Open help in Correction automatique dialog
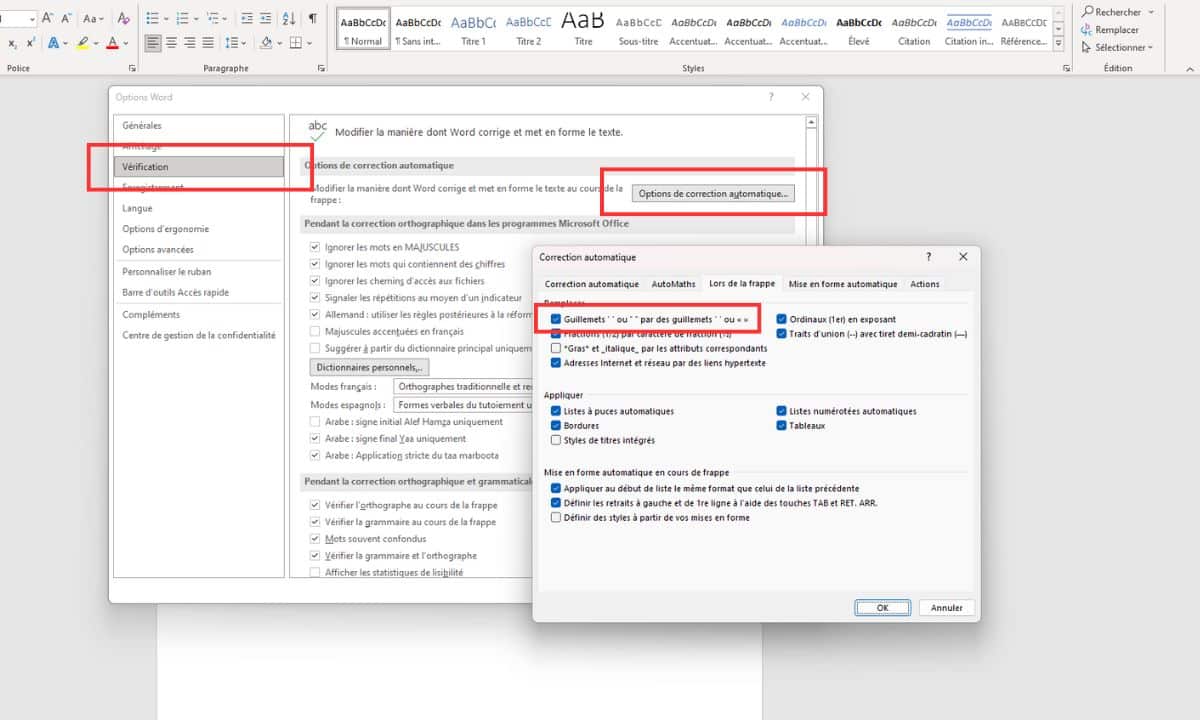This screenshot has width=1200, height=720. tap(929, 257)
